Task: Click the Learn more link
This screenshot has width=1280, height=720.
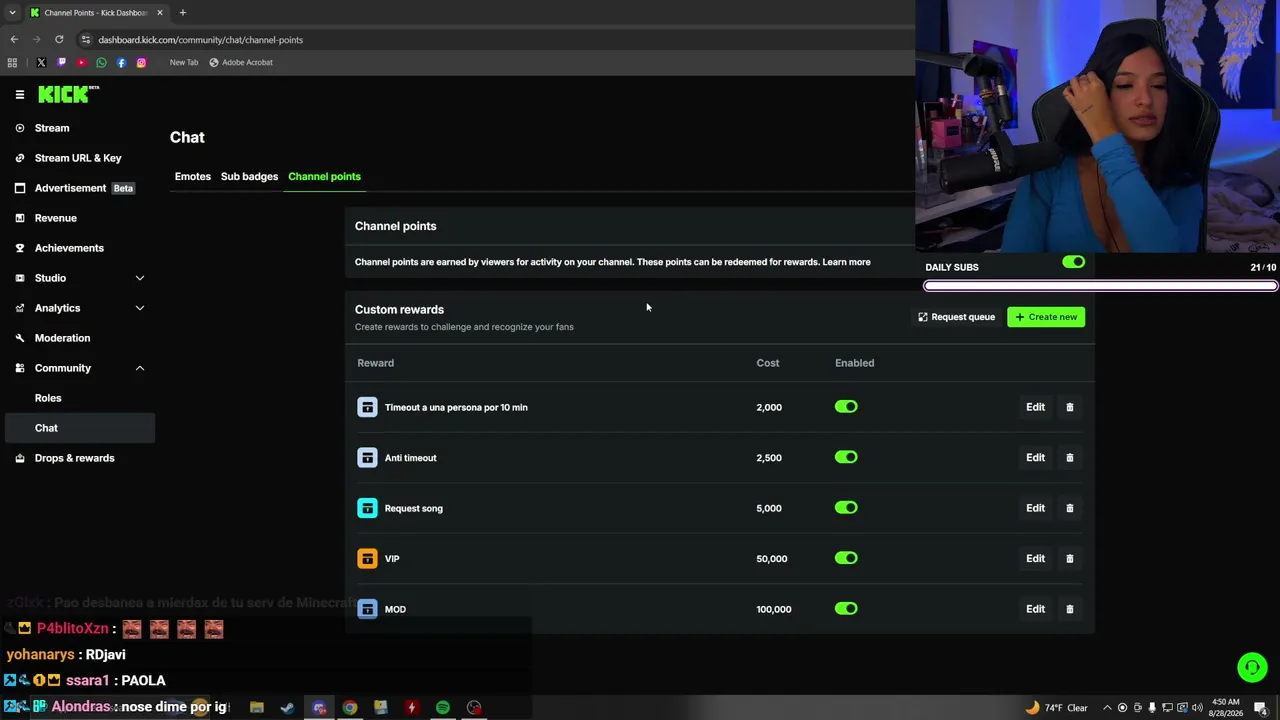Action: 846,262
